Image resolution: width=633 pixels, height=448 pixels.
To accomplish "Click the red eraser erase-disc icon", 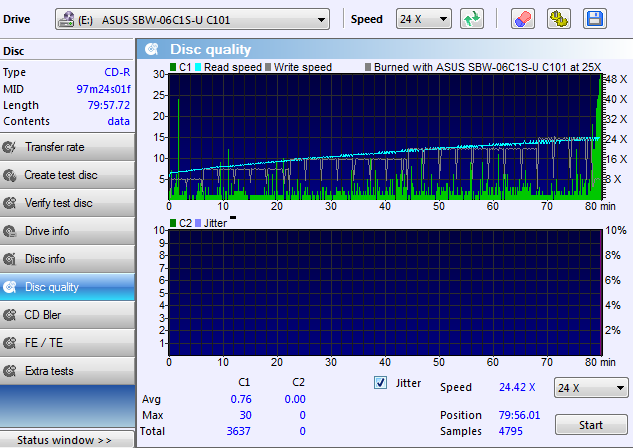I will pos(523,19).
